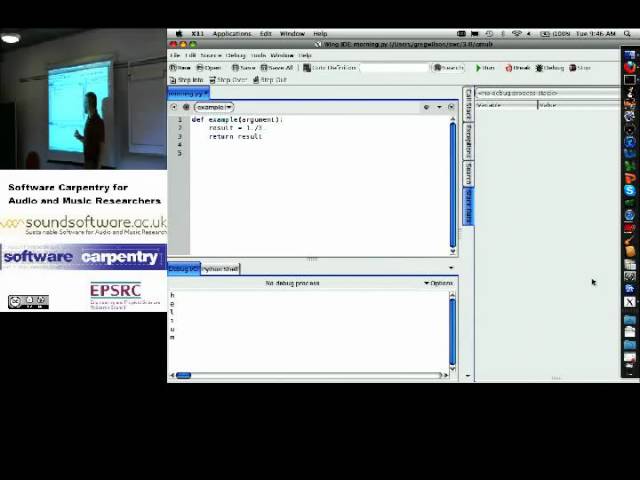The image size is (640, 480).
Task: Open the Applications menu in the menu bar
Action: pos(232,34)
